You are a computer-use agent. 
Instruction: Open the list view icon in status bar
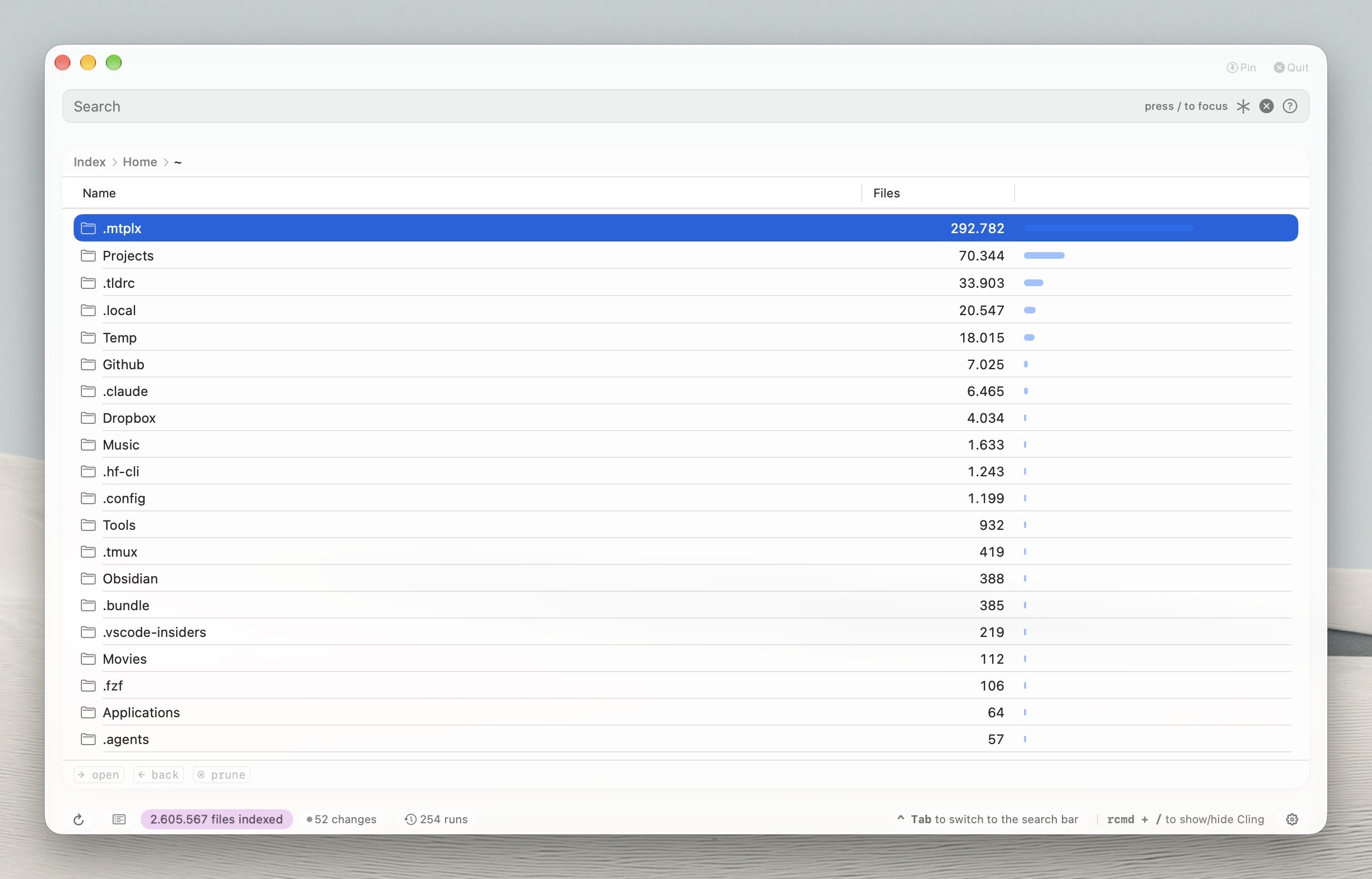click(119, 819)
